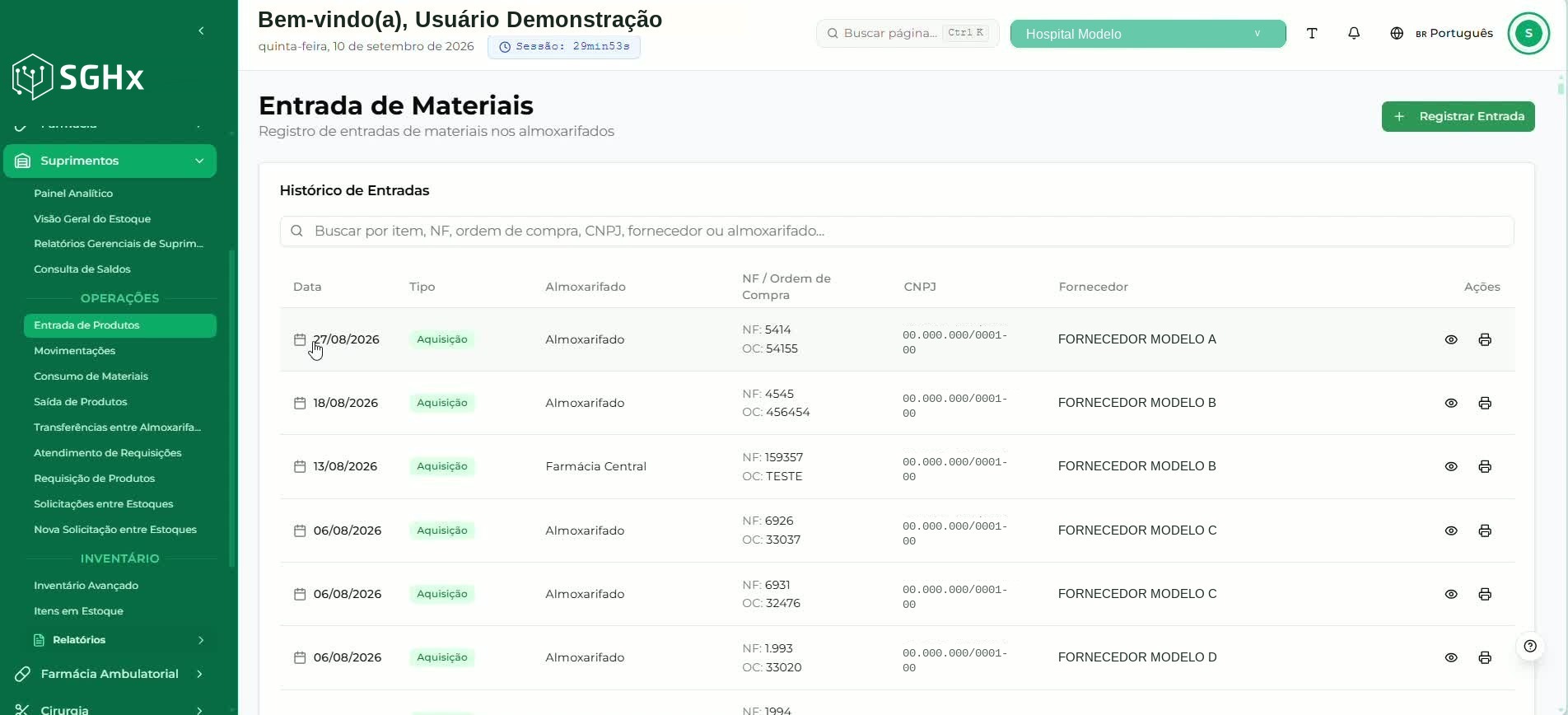
Task: Print the 18/08/2026 entry
Action: [x=1485, y=403]
